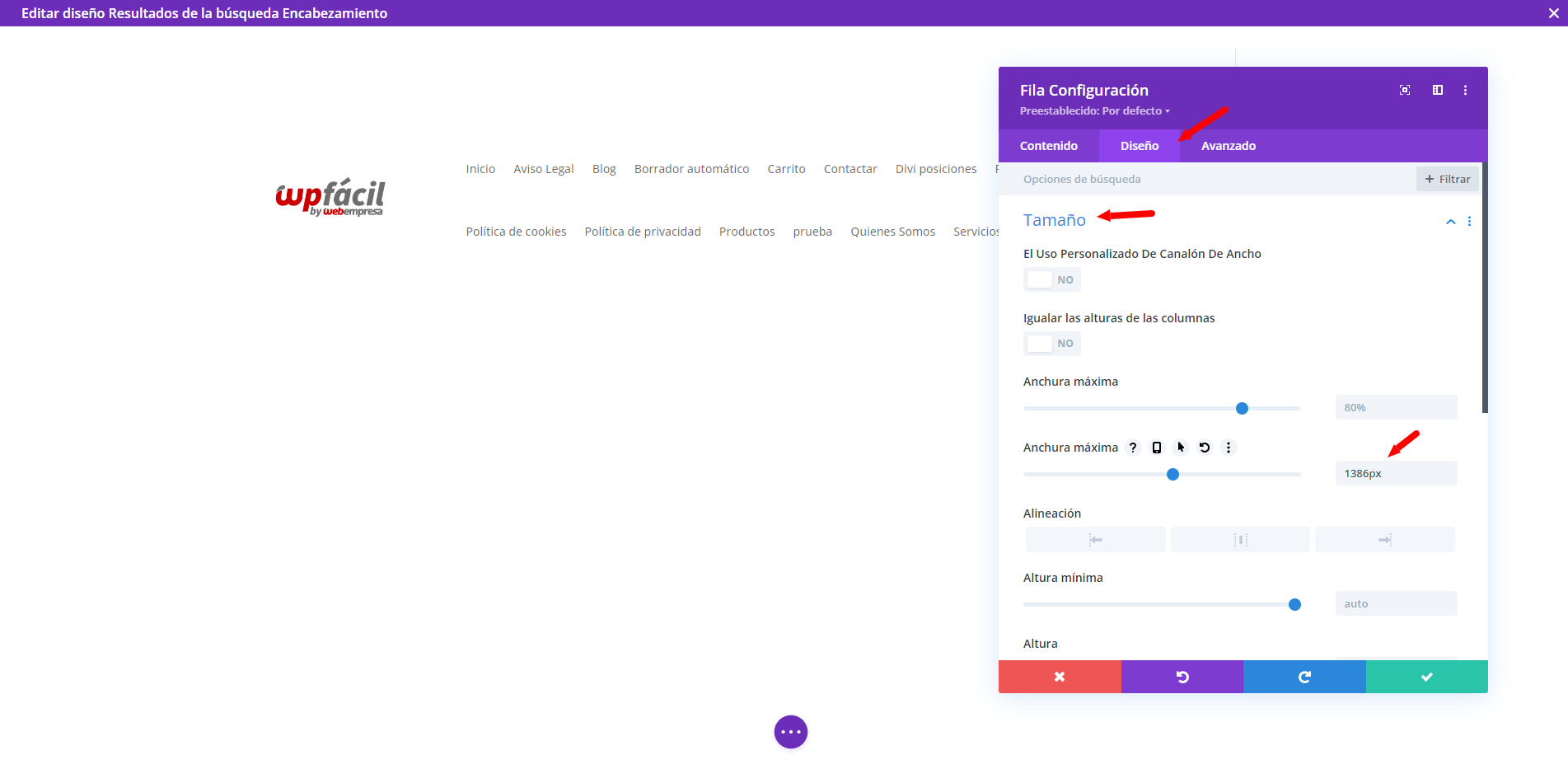Close the layout editor with top X
Screen dimensions: 1568x769
pos(1553,13)
